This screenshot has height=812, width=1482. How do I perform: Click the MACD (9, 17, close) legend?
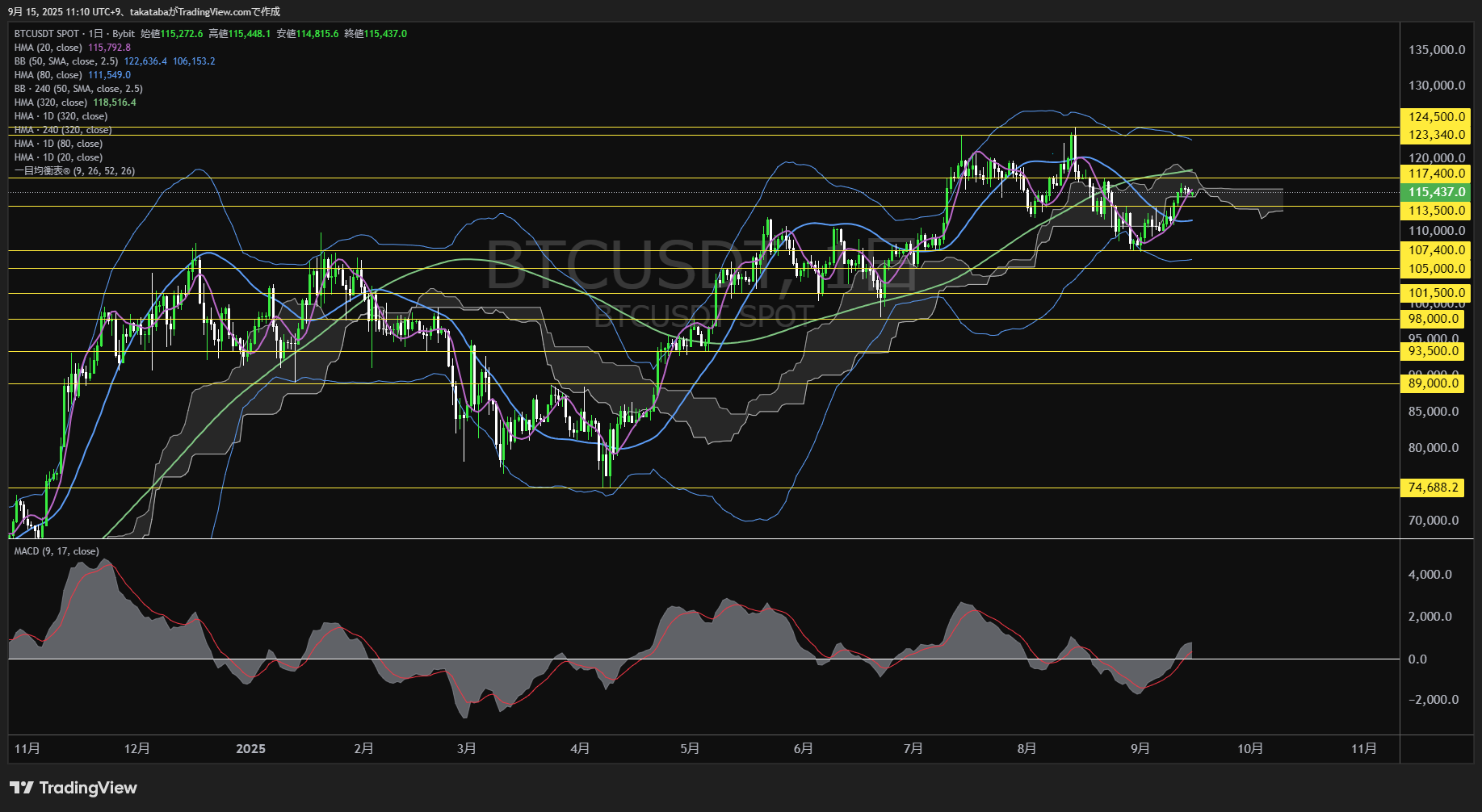(57, 551)
